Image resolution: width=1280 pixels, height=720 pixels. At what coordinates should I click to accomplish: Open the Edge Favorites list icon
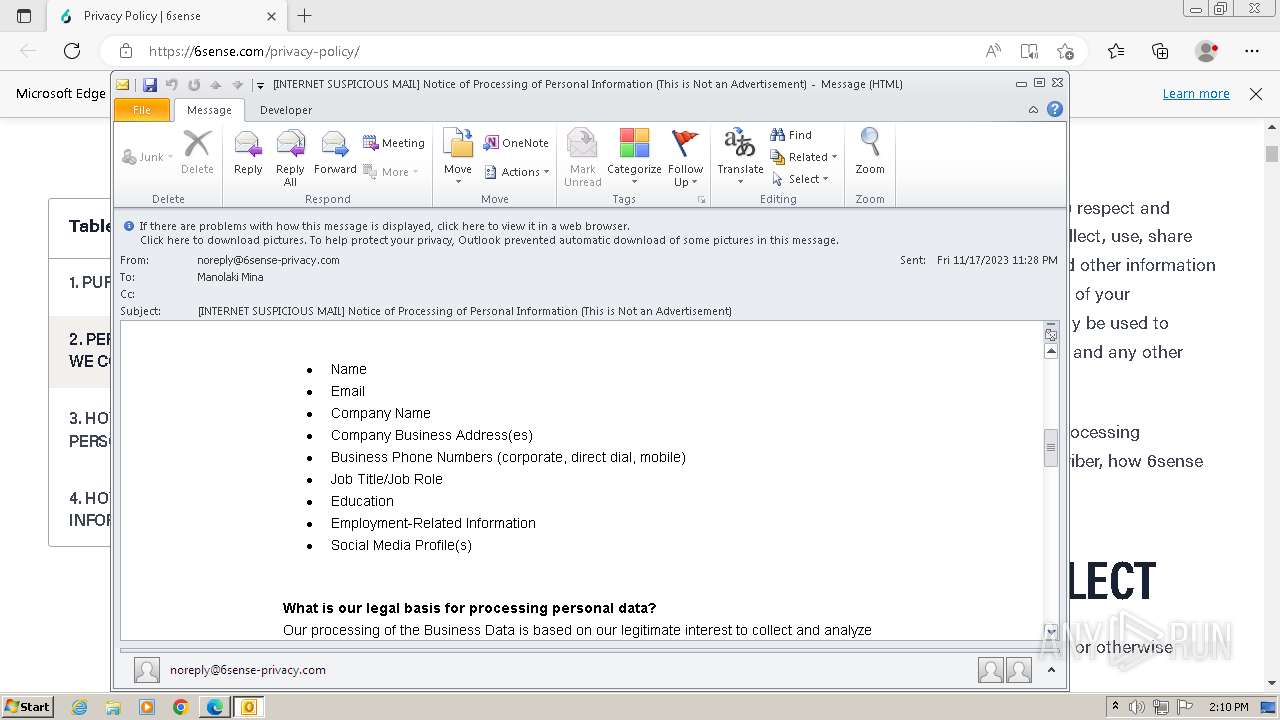click(x=1116, y=51)
